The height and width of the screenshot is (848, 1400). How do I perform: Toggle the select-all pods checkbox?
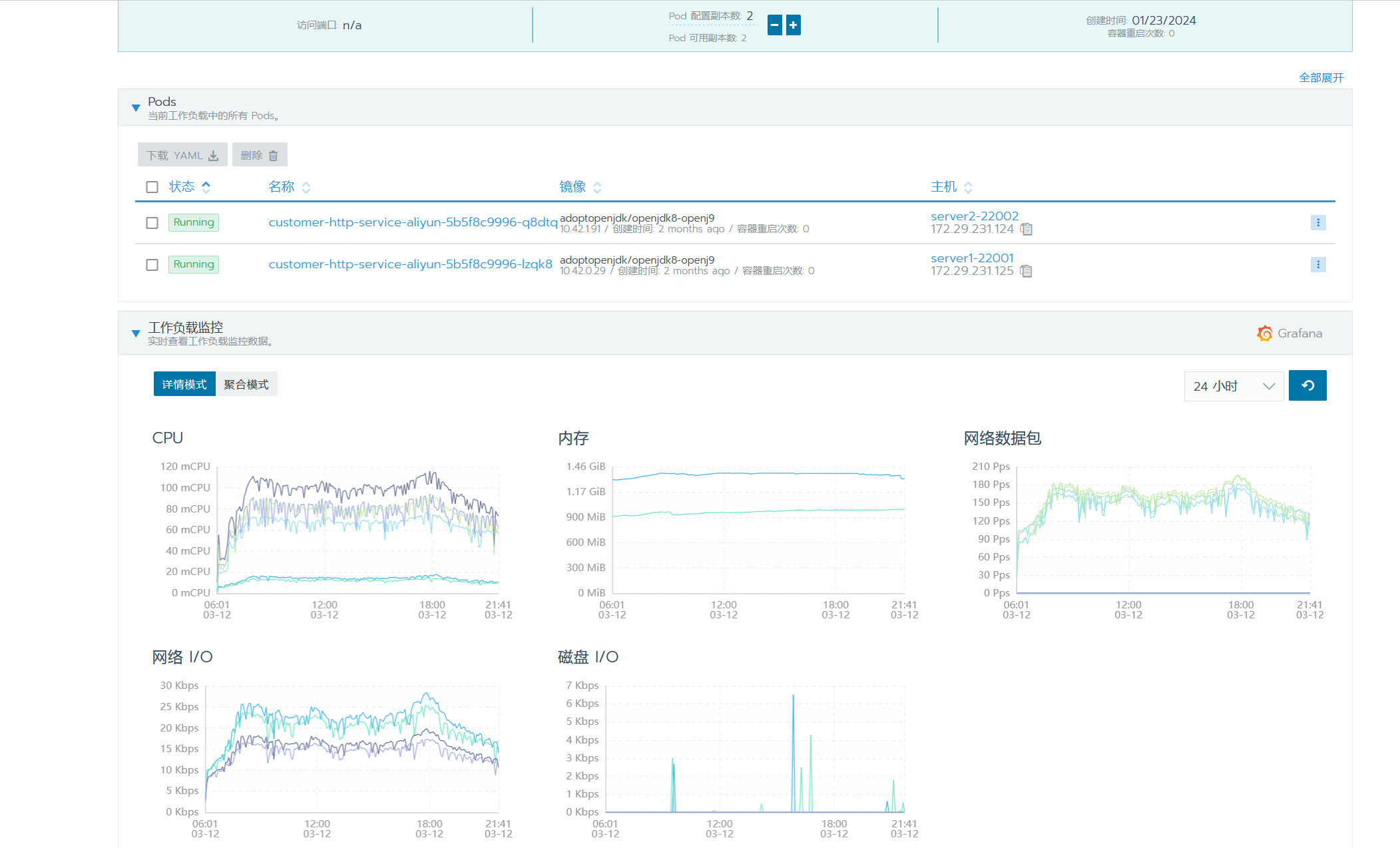pyautogui.click(x=152, y=187)
